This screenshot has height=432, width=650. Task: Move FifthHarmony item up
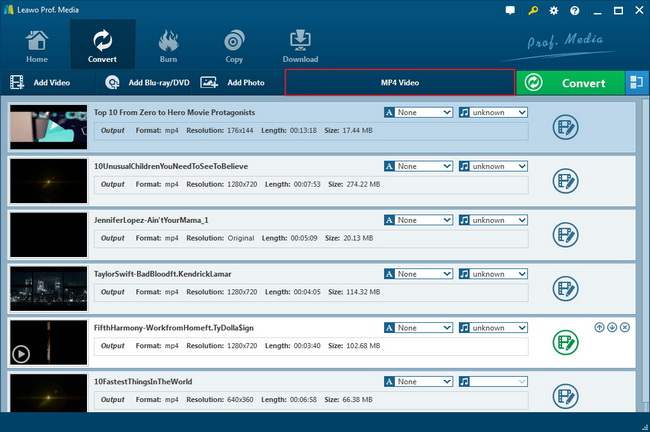coord(599,328)
